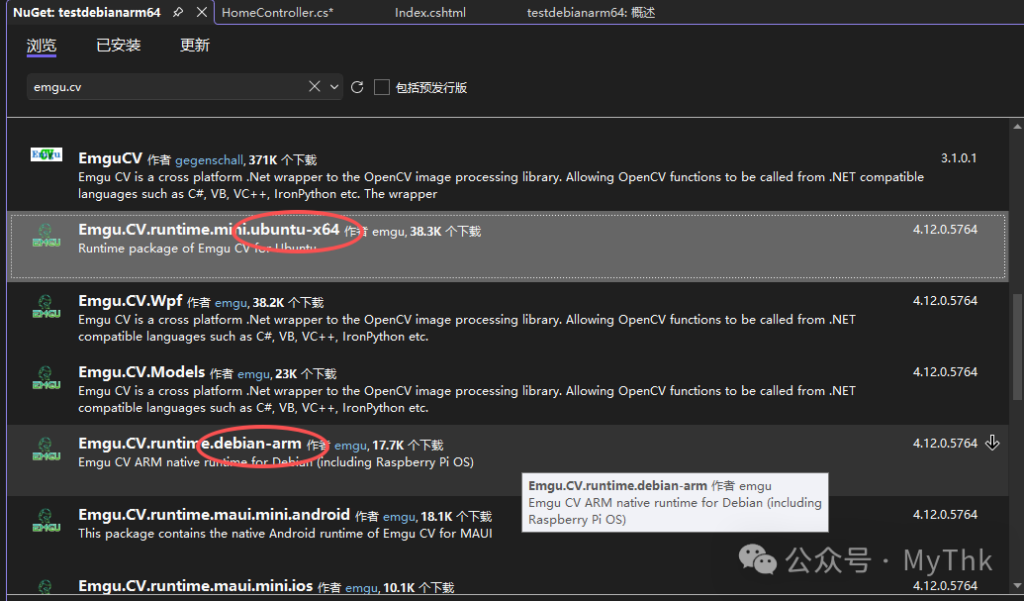Expand the search history dropdown arrow
Viewport: 1024px width, 601px height.
[334, 87]
